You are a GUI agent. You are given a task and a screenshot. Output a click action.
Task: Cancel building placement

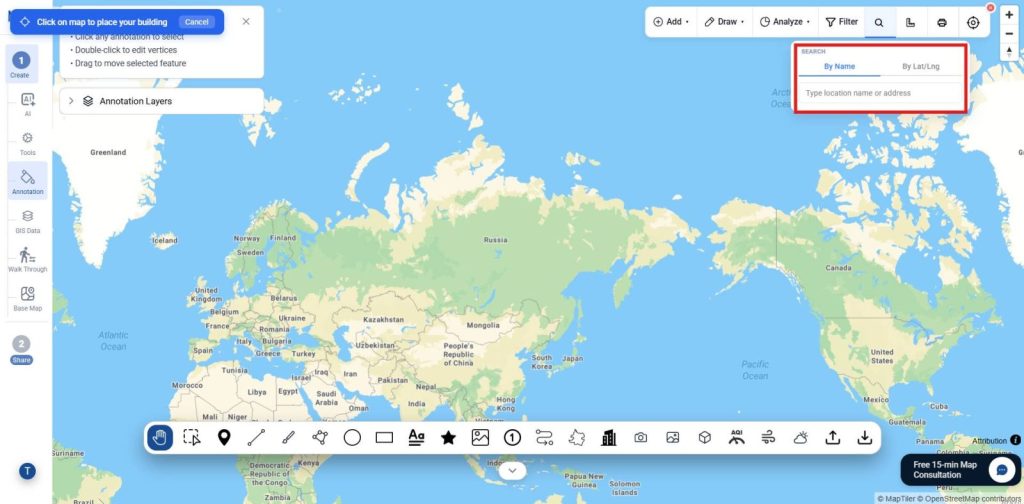click(x=197, y=22)
